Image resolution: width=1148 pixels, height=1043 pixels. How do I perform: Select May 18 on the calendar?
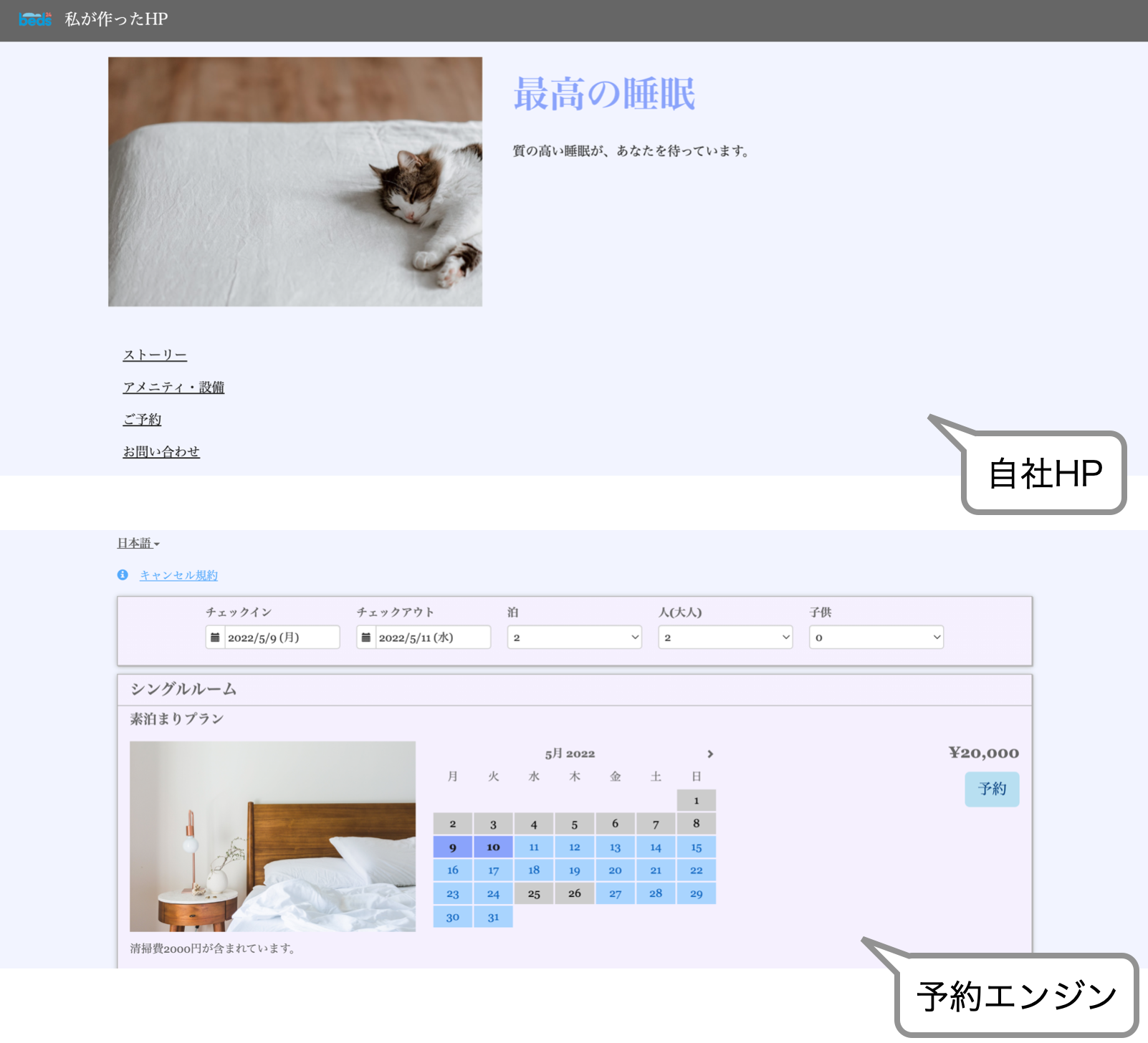click(534, 870)
